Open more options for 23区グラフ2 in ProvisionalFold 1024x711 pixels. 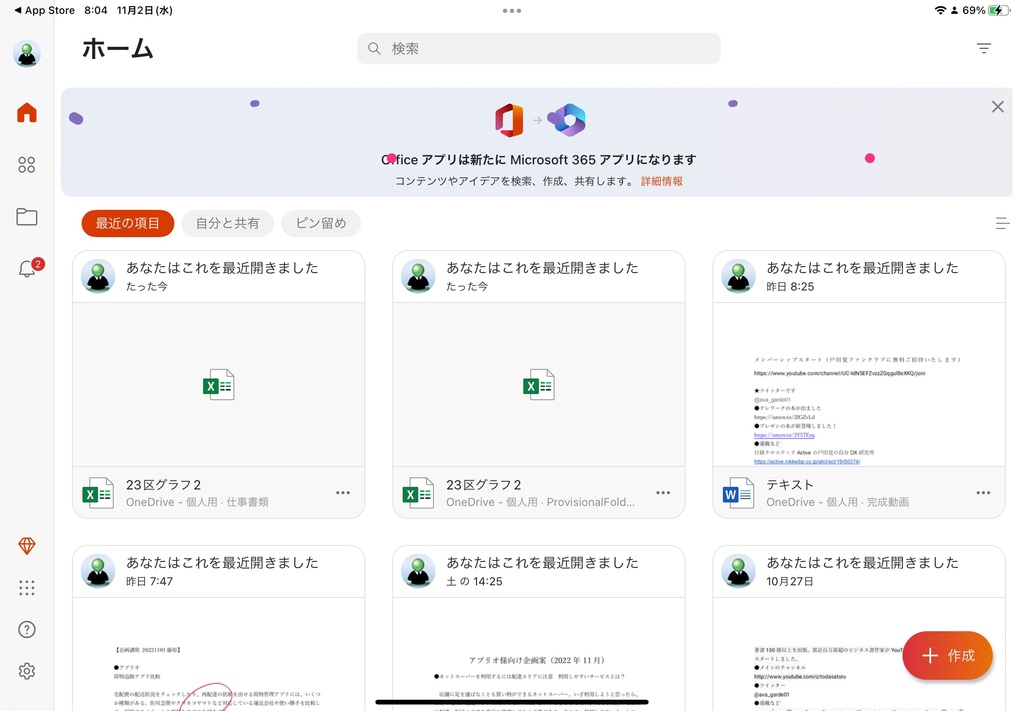663,493
